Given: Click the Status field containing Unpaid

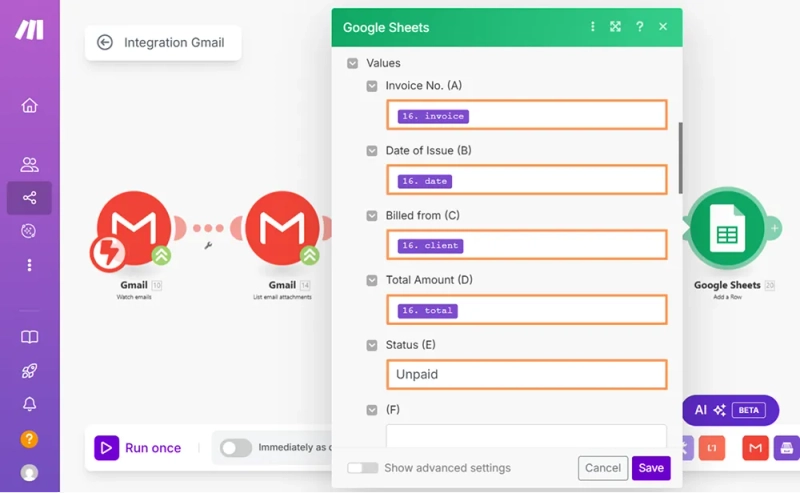Looking at the screenshot, I should coord(527,374).
